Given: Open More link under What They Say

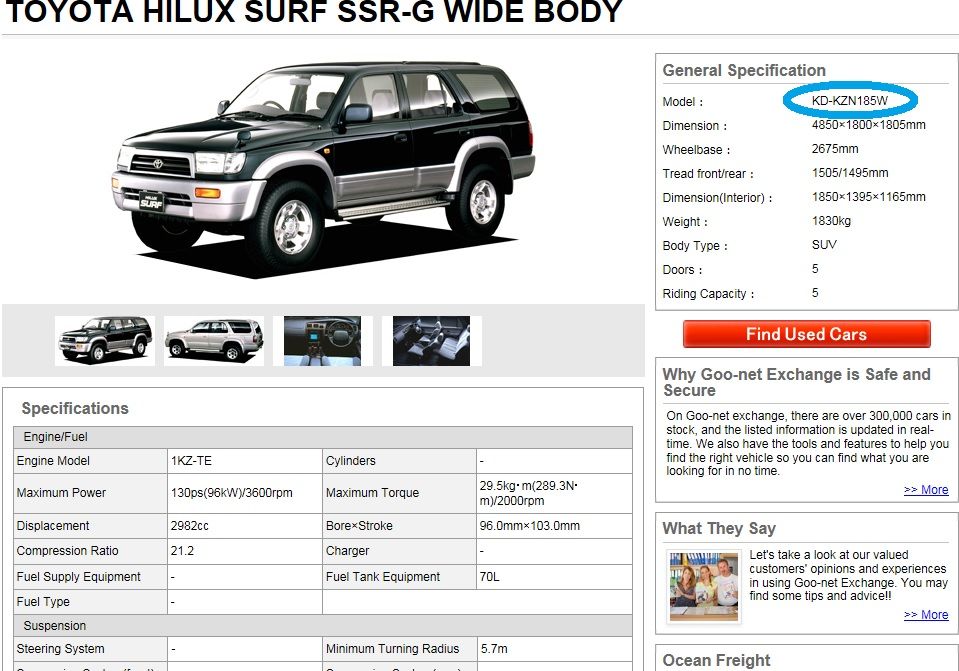Looking at the screenshot, I should pos(926,615).
